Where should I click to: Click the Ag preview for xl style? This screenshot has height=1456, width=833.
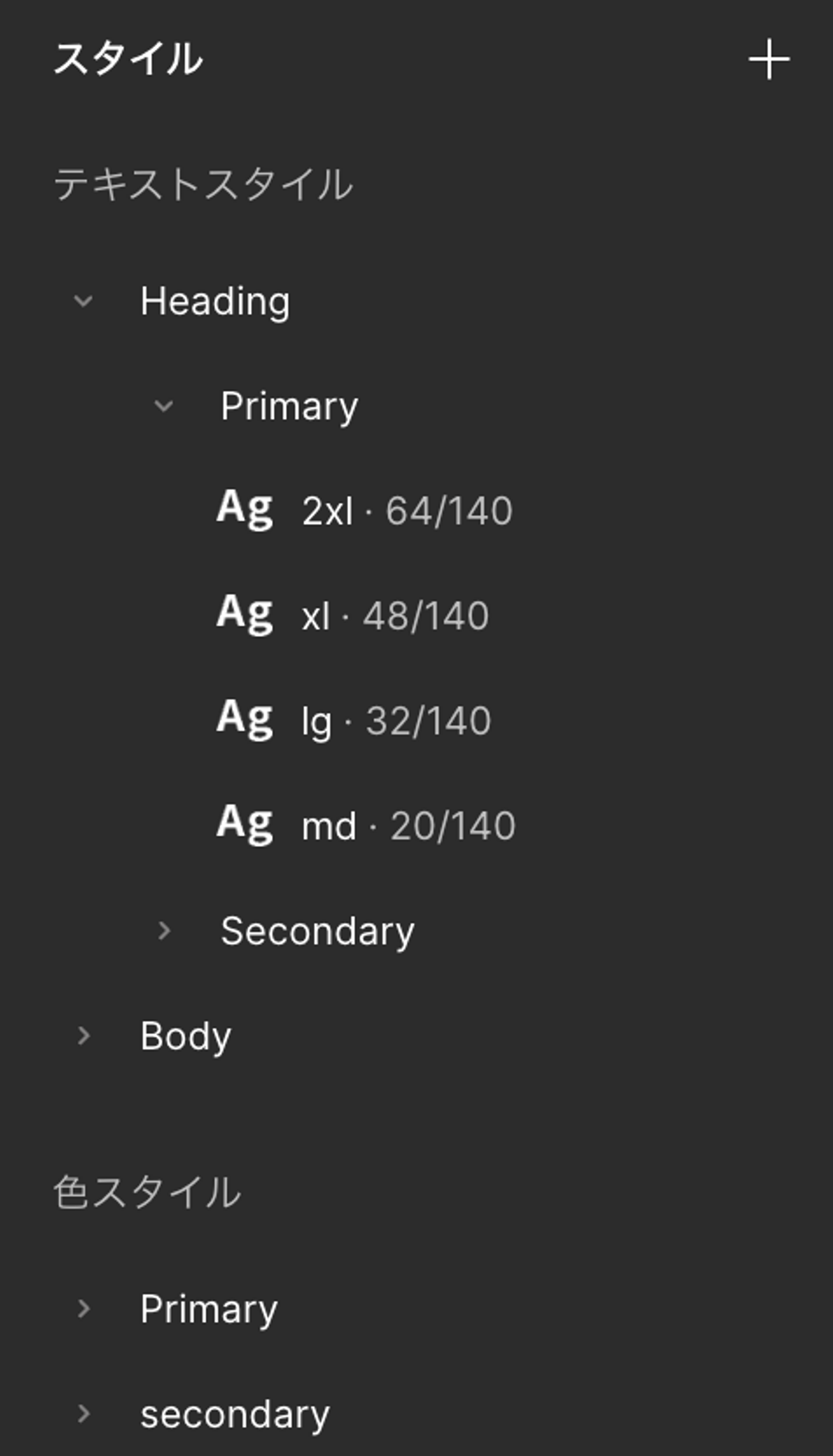click(x=244, y=614)
